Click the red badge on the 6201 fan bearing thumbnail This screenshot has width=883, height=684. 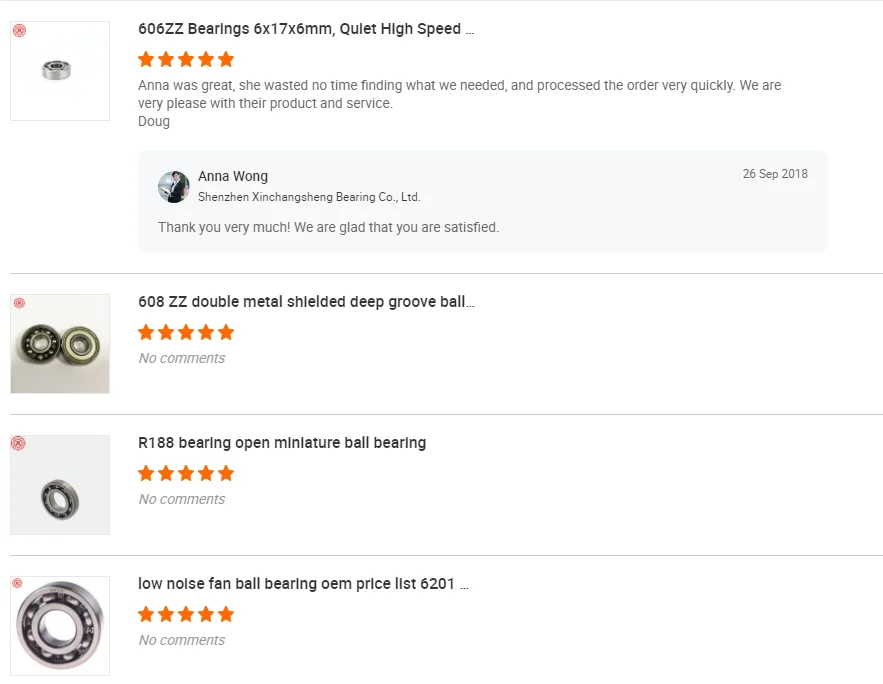pos(19,584)
